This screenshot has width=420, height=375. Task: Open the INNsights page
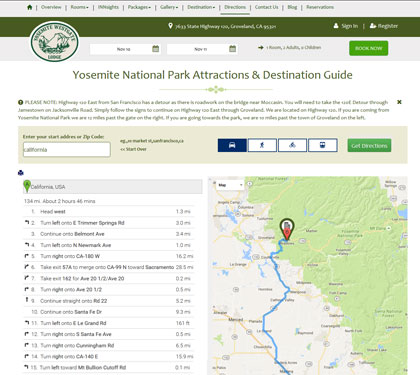click(108, 7)
